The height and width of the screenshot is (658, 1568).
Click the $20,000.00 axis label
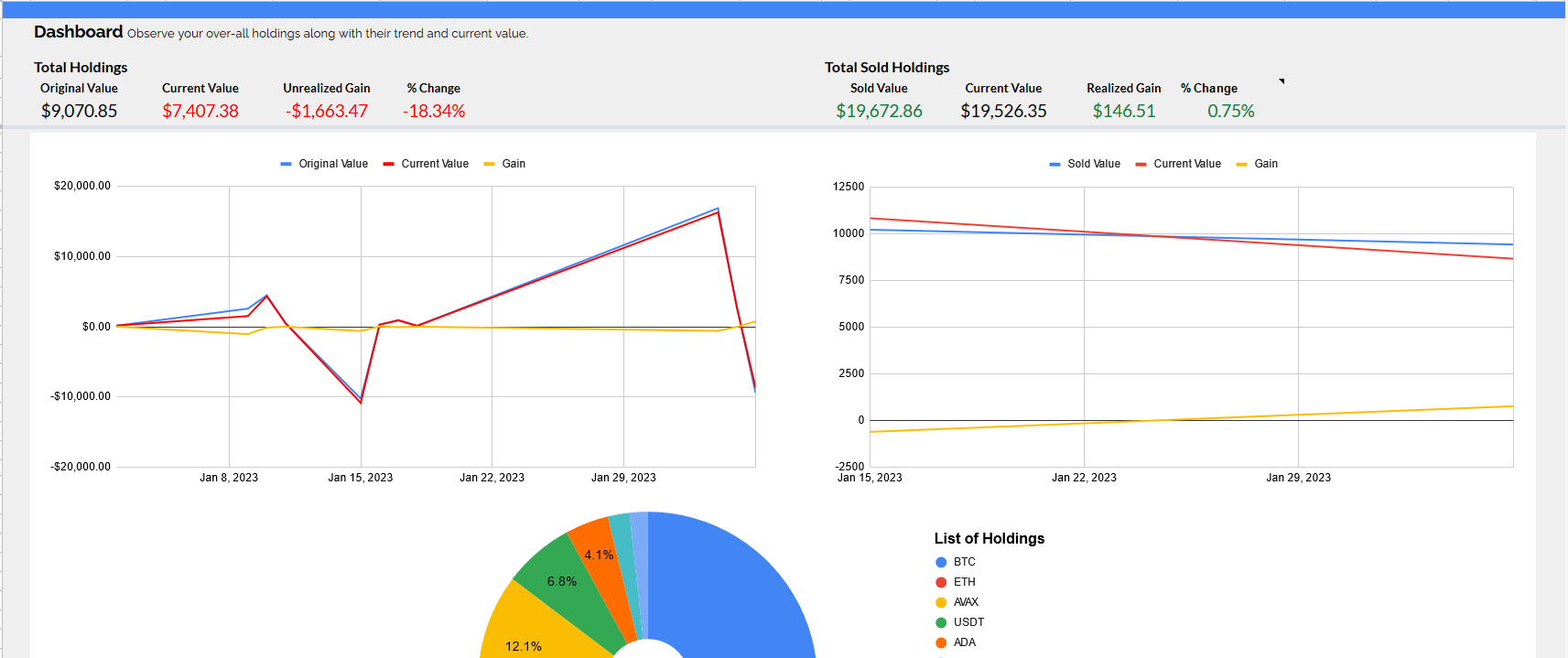point(82,186)
